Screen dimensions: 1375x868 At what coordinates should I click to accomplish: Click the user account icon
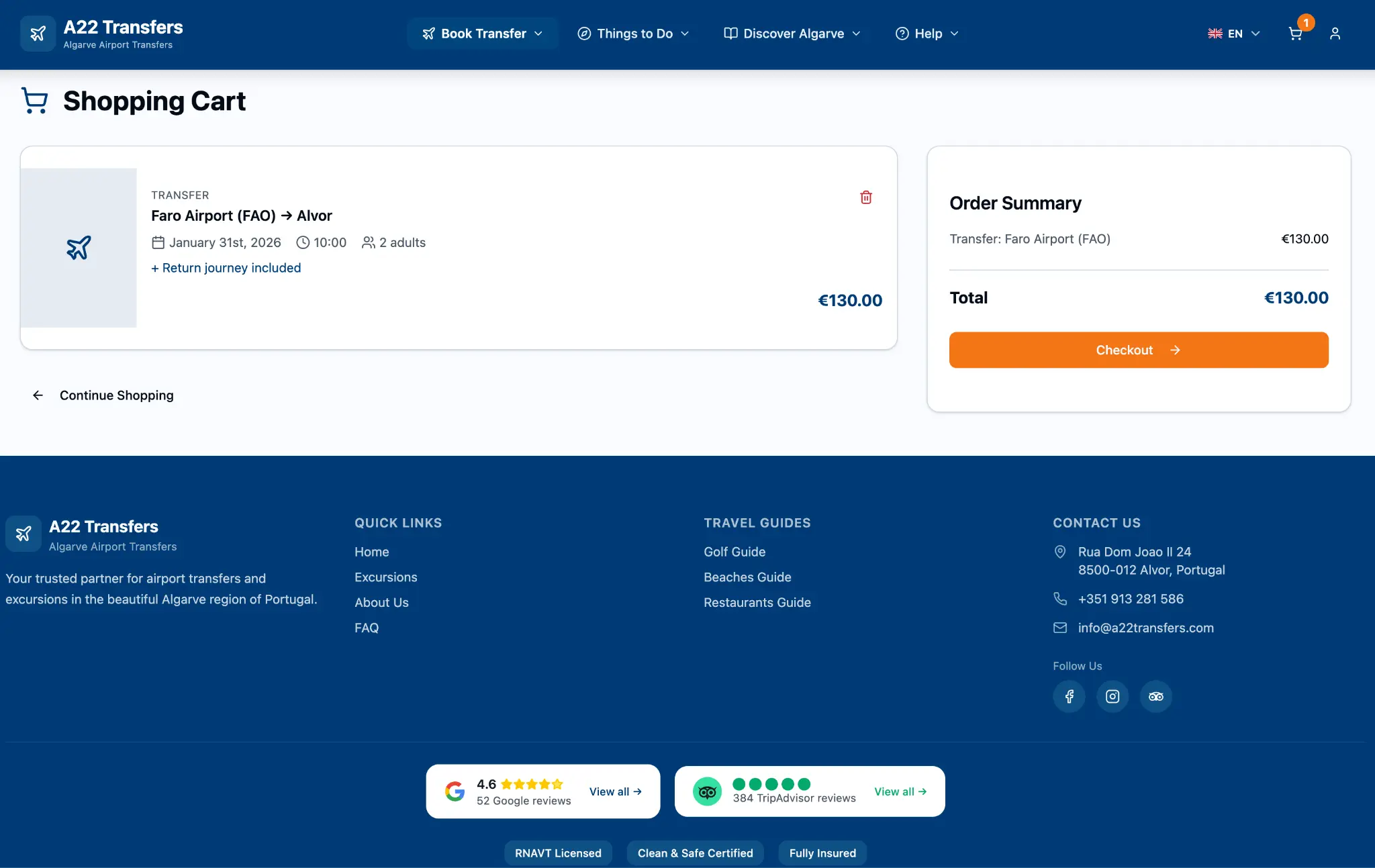tap(1336, 33)
